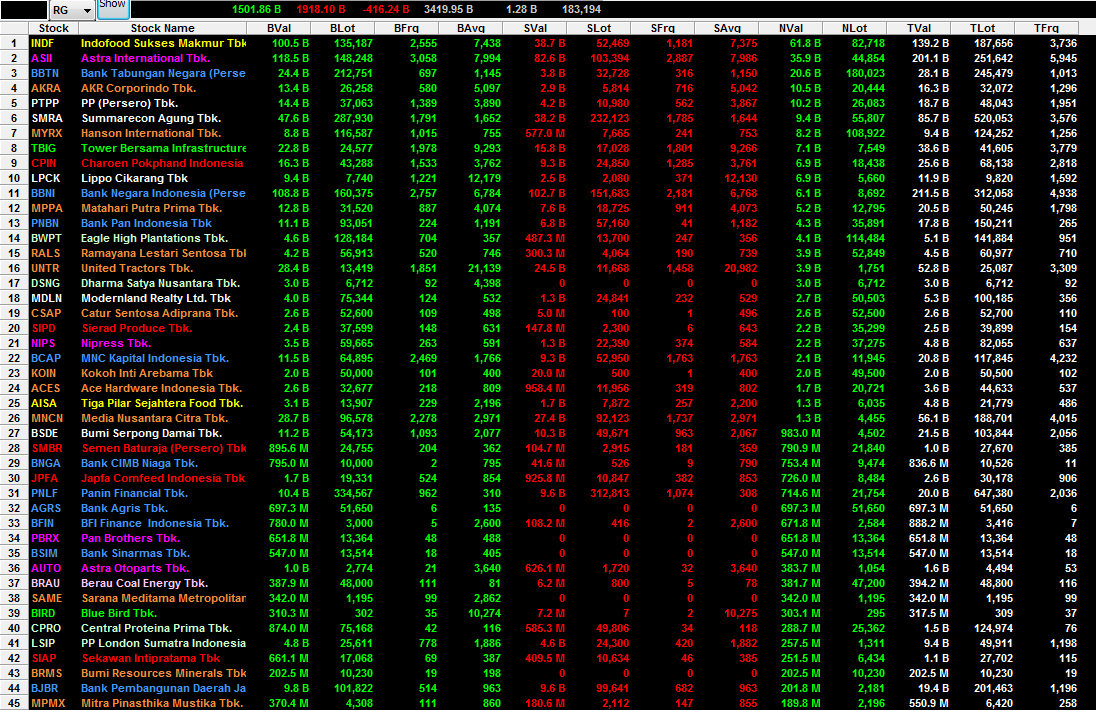Sort by the TVal column header

pyautogui.click(x=919, y=28)
